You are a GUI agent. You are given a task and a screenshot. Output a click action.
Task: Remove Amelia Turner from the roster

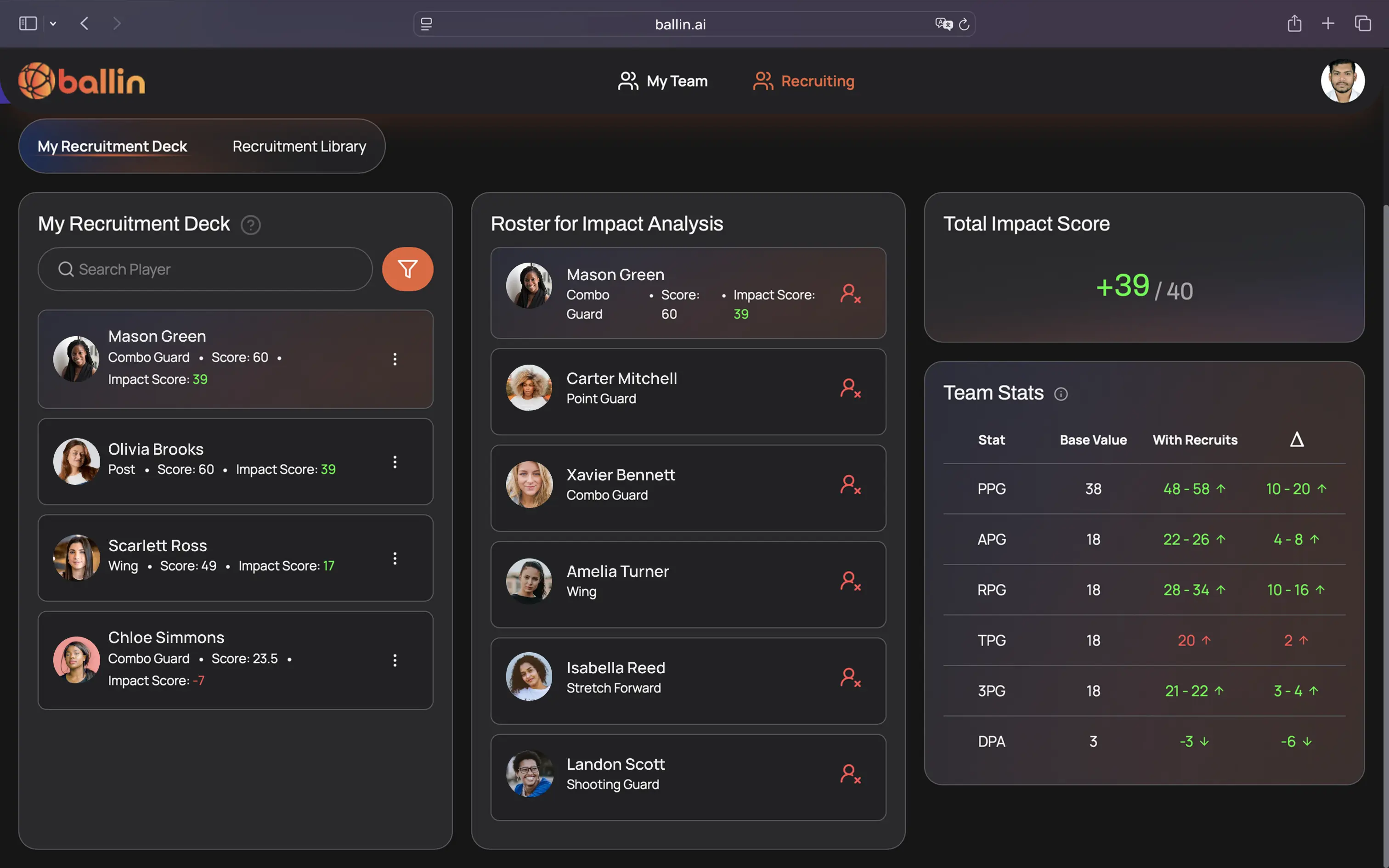(x=850, y=581)
